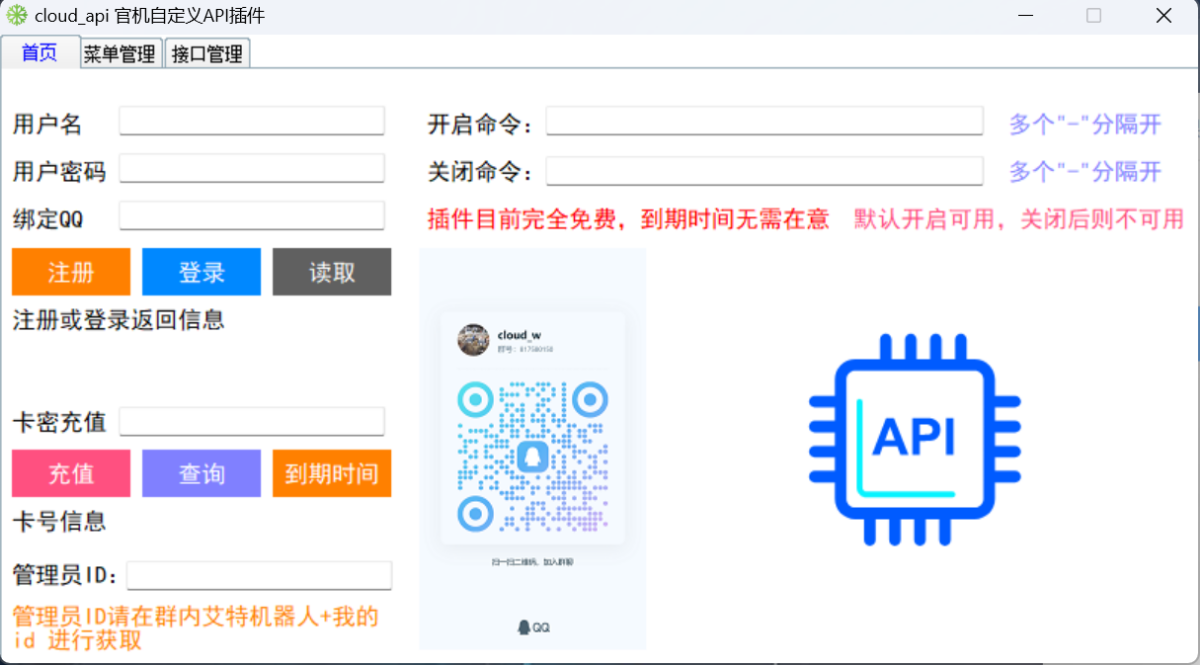1200x665 pixels.
Task: Click into the 用户密码 text box
Action: 252,168
